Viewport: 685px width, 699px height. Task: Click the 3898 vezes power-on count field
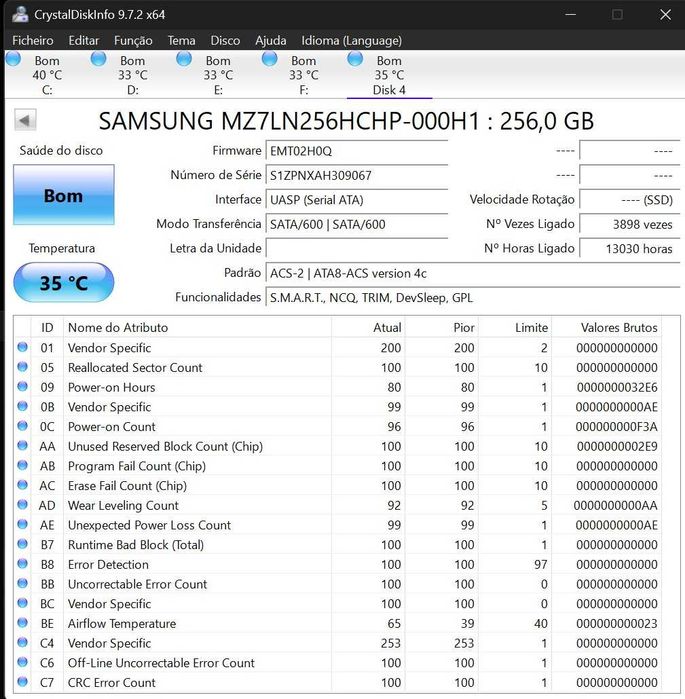630,224
